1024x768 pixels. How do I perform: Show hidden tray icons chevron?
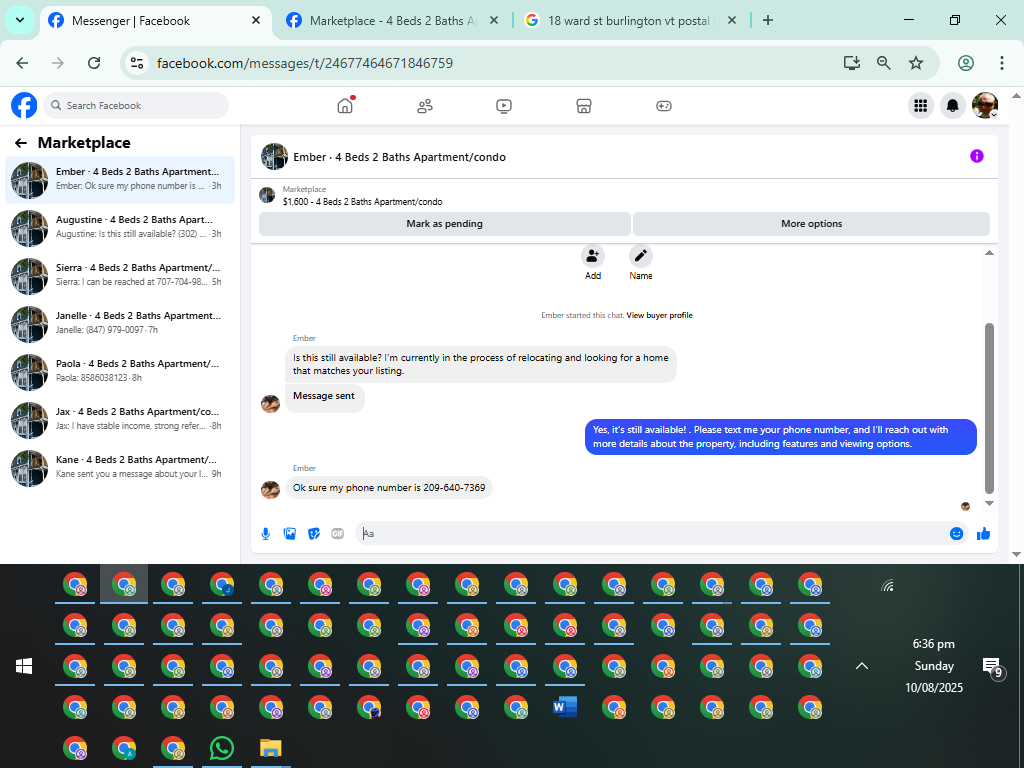pyautogui.click(x=862, y=666)
